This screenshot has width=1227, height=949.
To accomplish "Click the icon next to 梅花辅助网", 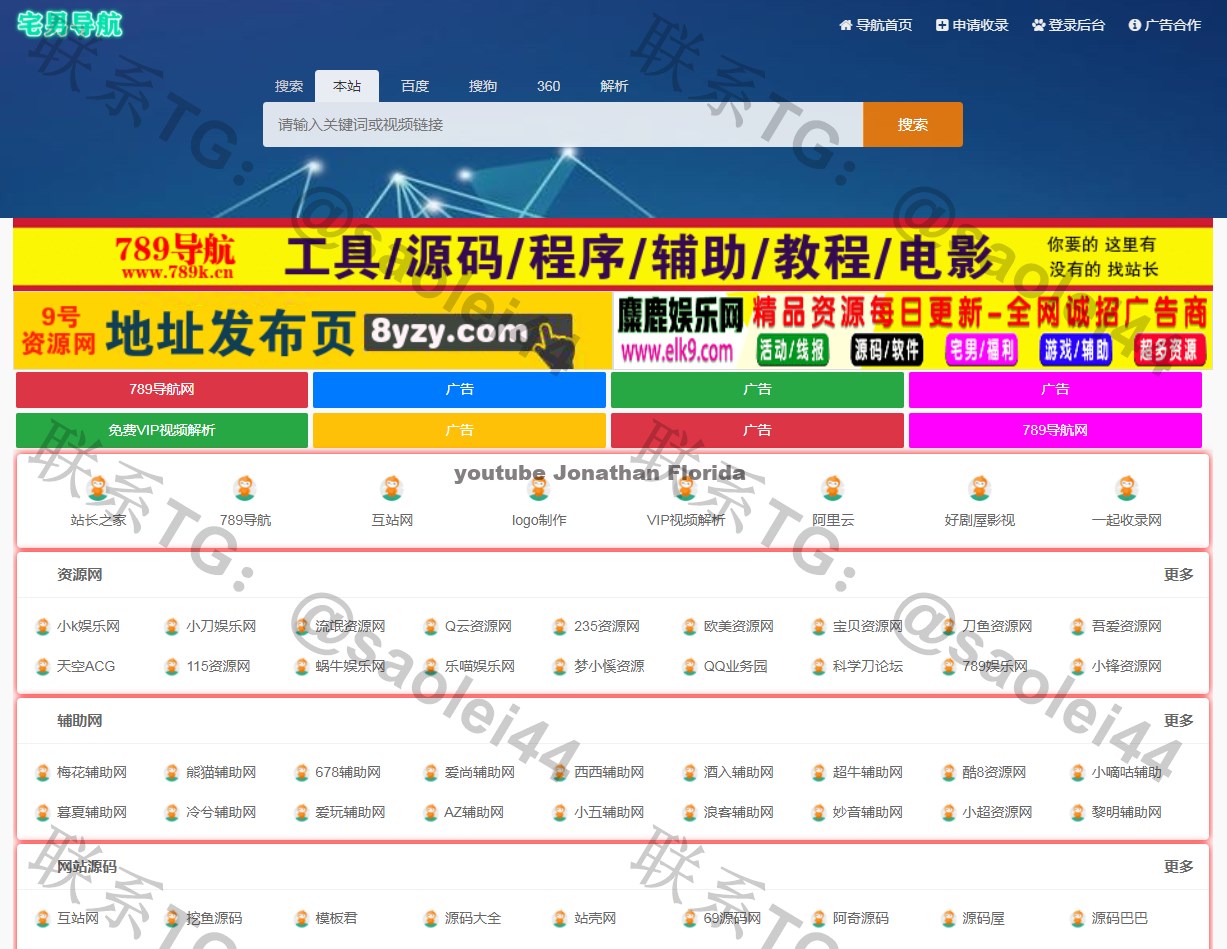I will [43, 773].
